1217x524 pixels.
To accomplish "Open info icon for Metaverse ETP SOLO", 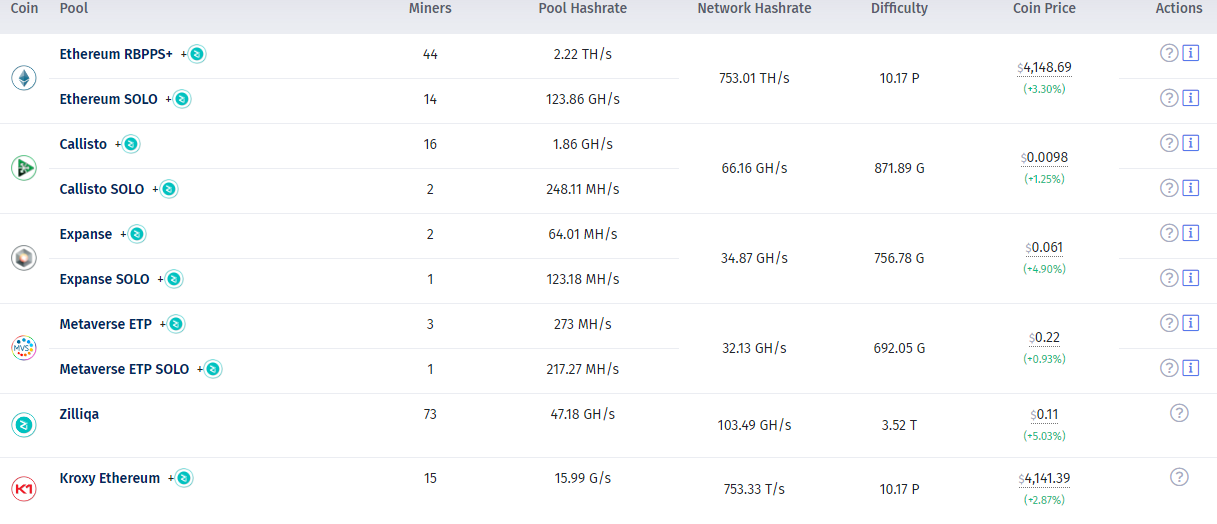I will (x=1190, y=368).
